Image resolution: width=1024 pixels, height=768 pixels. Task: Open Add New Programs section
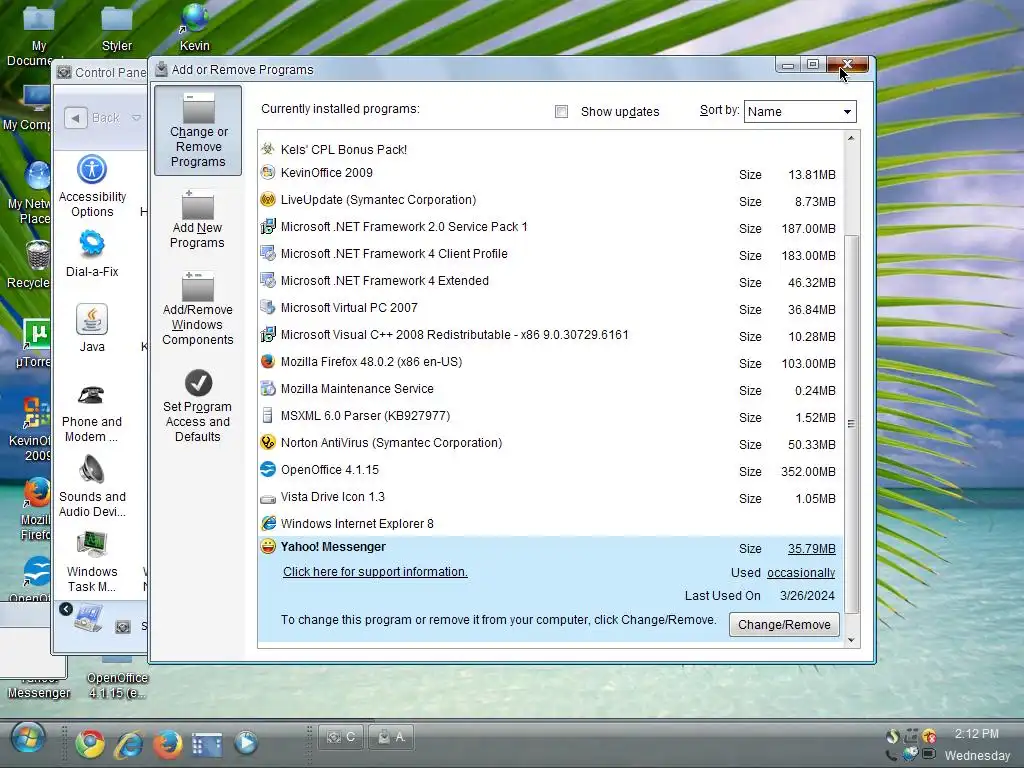click(x=197, y=219)
